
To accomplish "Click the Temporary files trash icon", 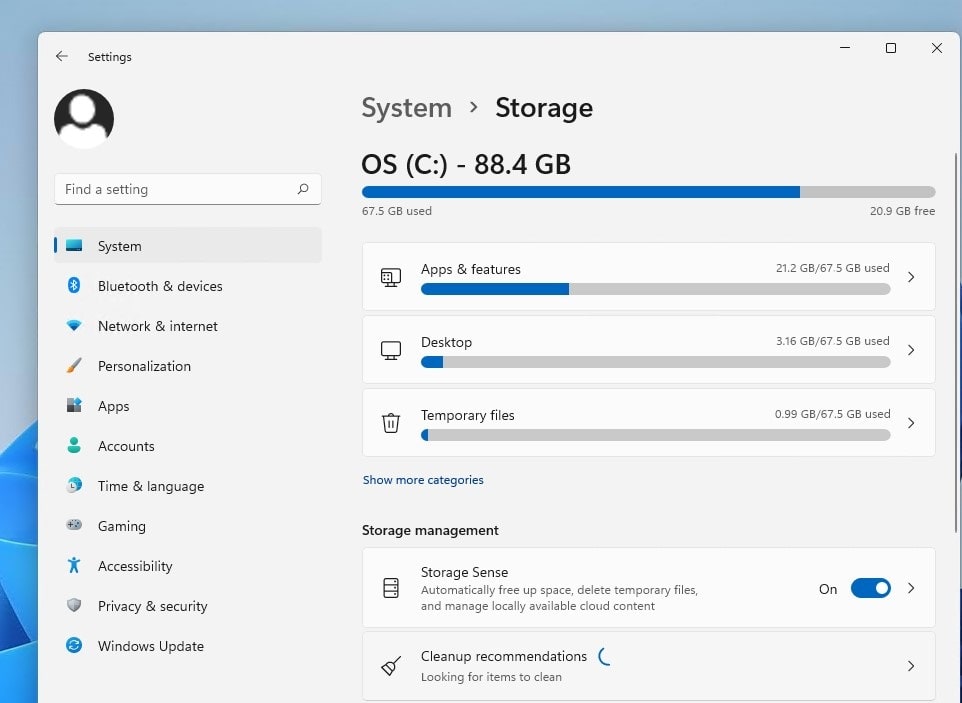I will 391,423.
